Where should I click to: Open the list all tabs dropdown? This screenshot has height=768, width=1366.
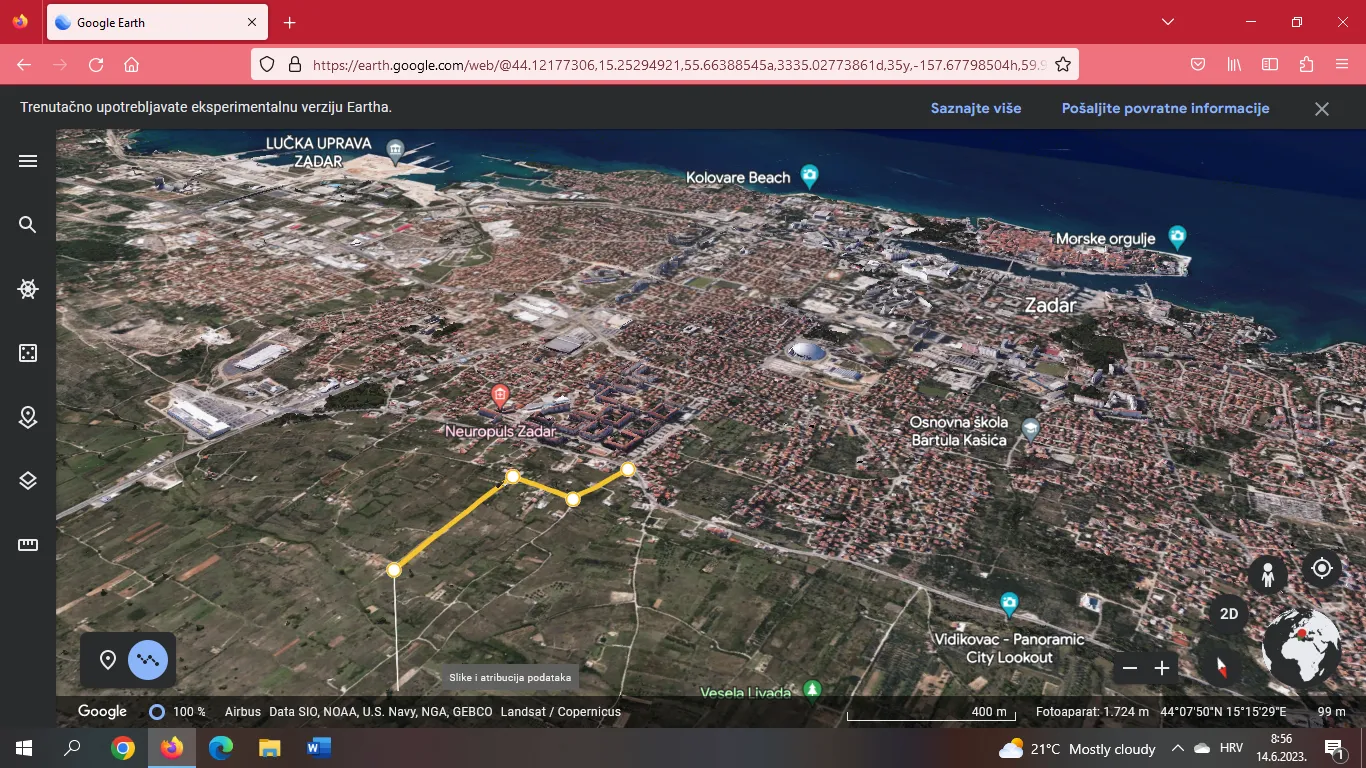pyautogui.click(x=1168, y=22)
